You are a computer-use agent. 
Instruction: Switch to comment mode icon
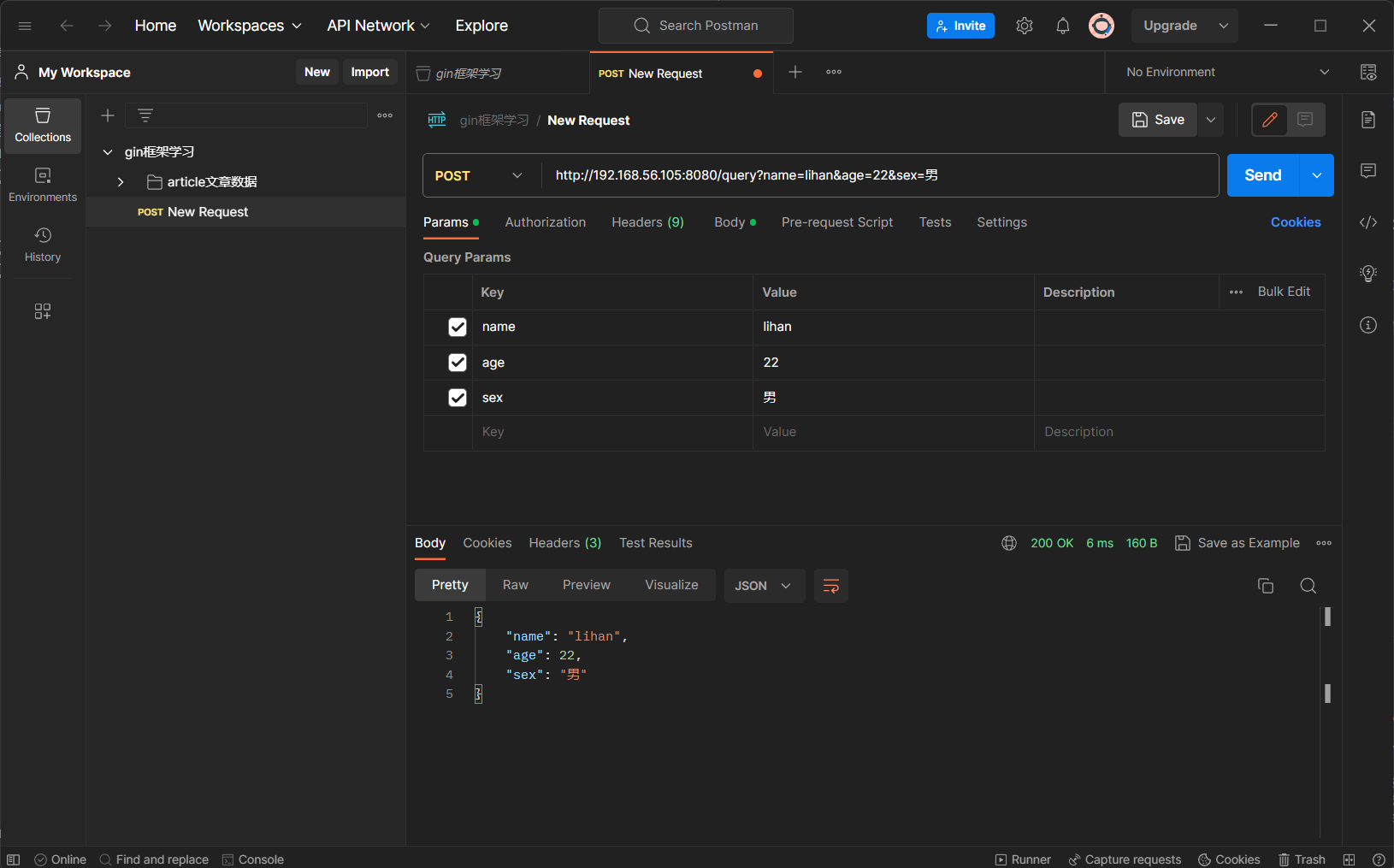coord(1305,120)
